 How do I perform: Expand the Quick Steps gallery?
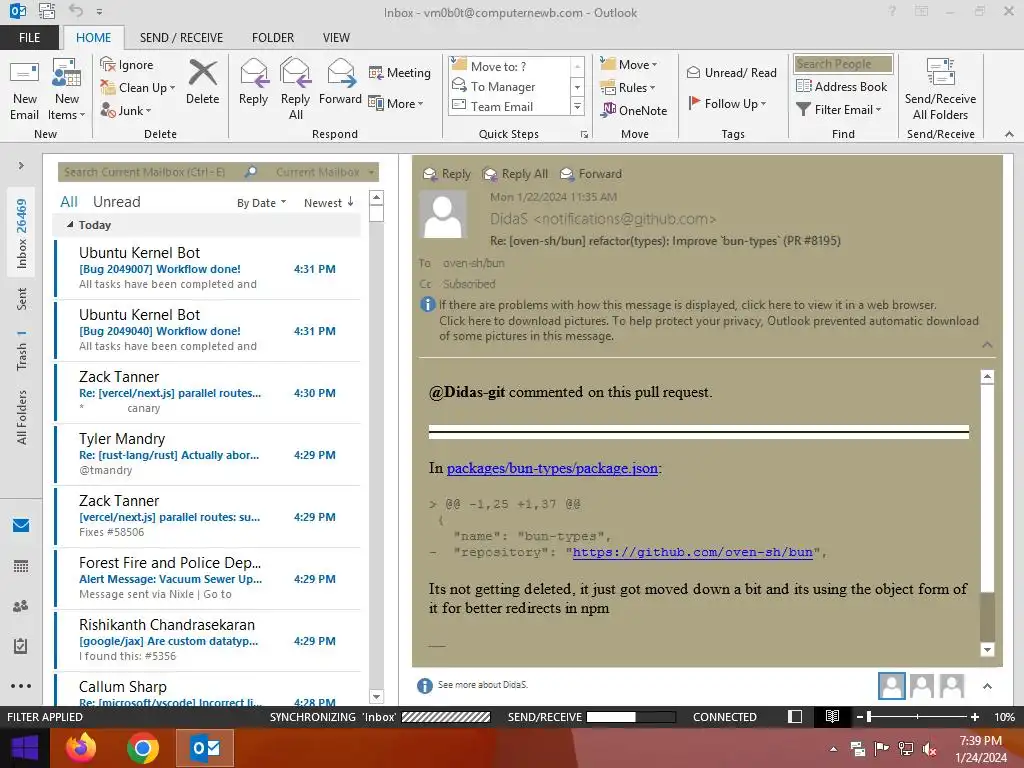click(x=577, y=106)
